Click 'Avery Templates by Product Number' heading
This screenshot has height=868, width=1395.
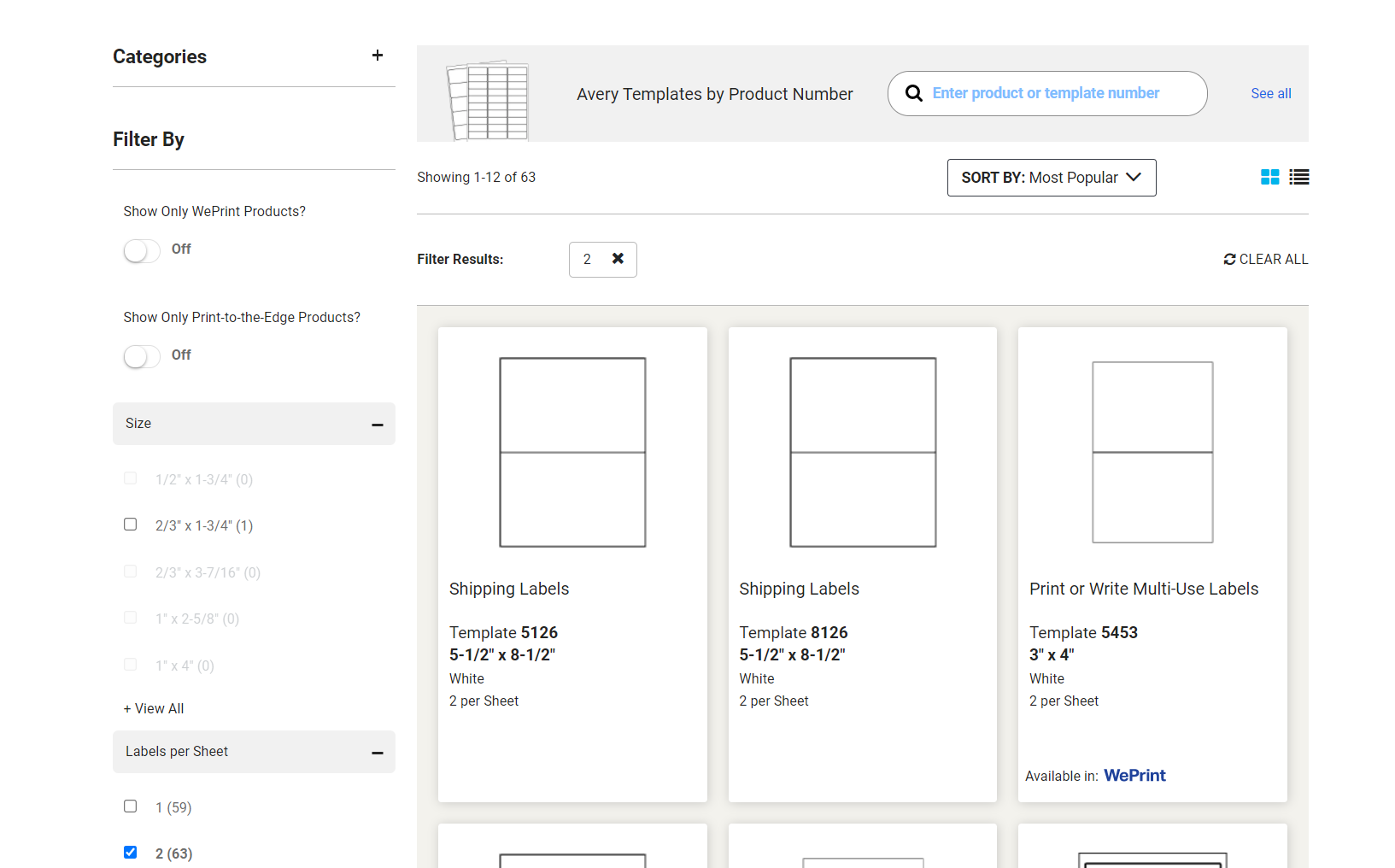click(x=715, y=94)
